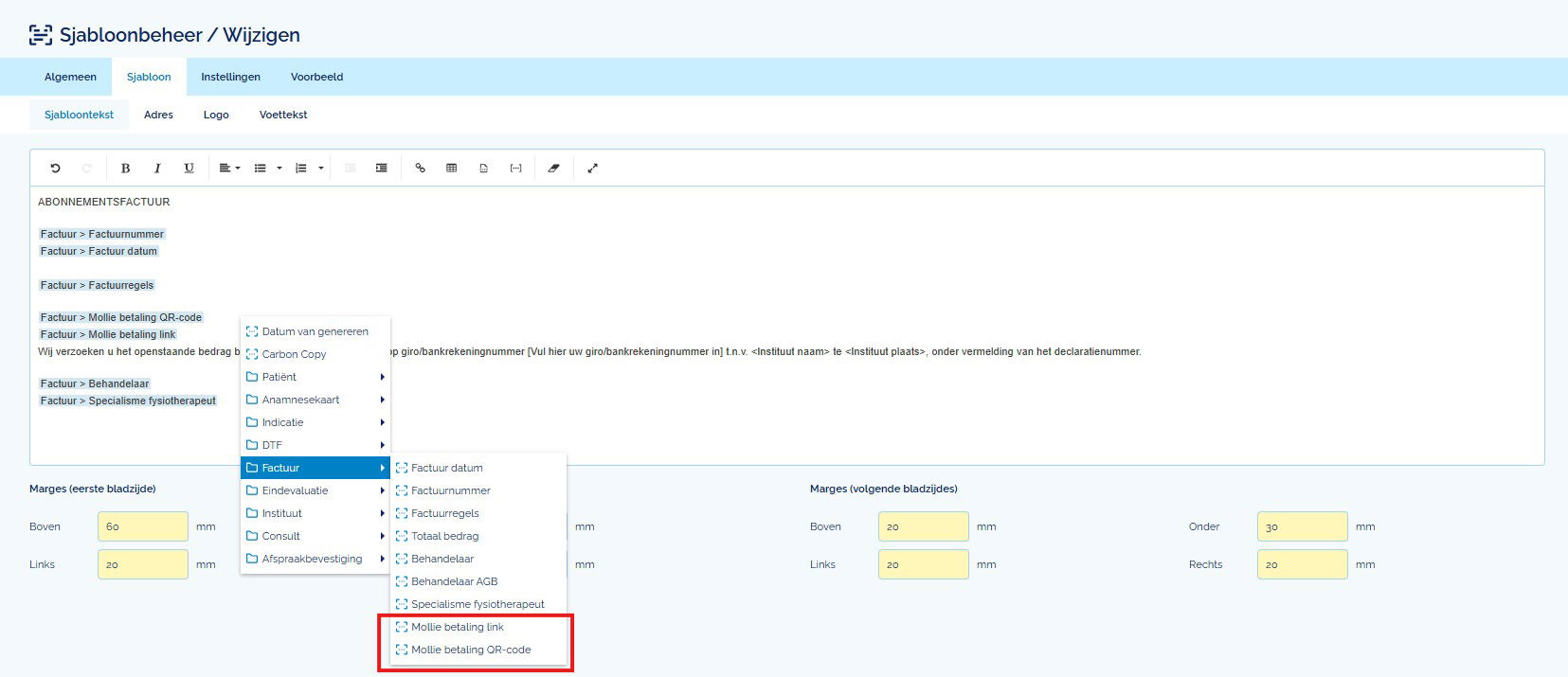The image size is (1568, 677).
Task: Open the Voettekst sub-tab
Action: (x=283, y=115)
